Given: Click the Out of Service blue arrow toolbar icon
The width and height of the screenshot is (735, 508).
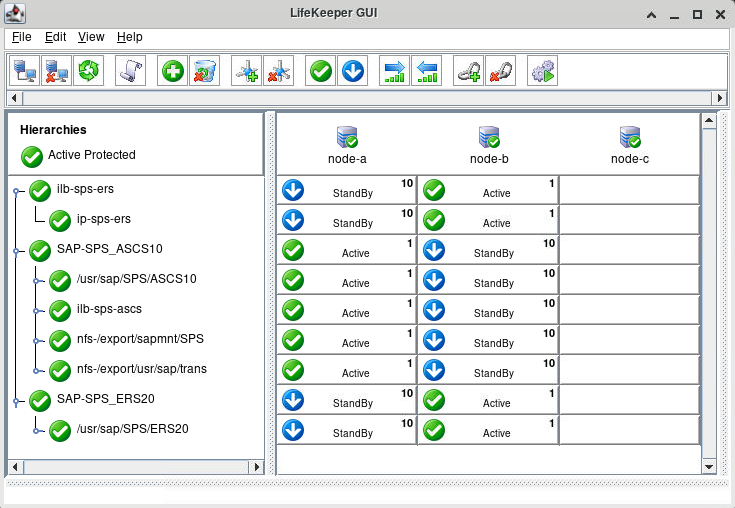Looking at the screenshot, I should (x=353, y=71).
